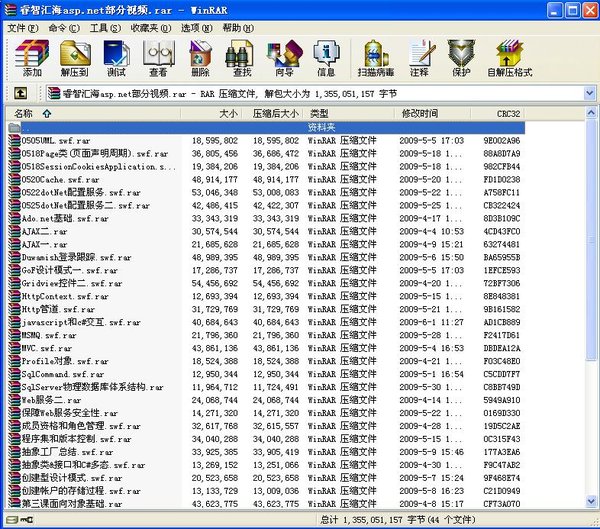Click 自解压格式 (SFX) icon

510,58
